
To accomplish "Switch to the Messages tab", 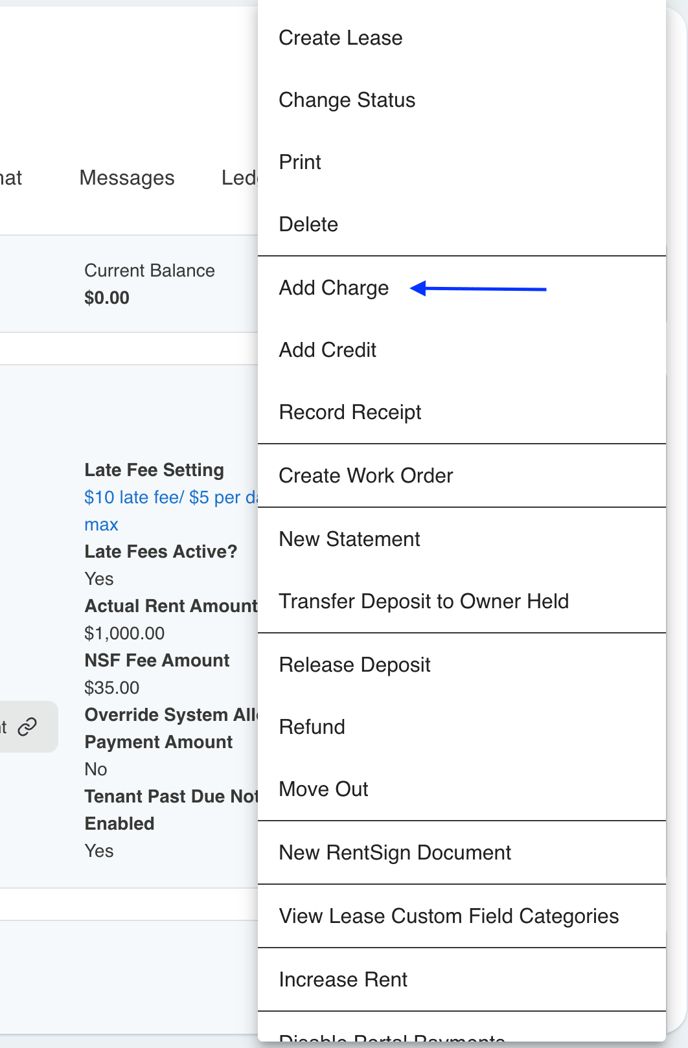I will coord(126,178).
